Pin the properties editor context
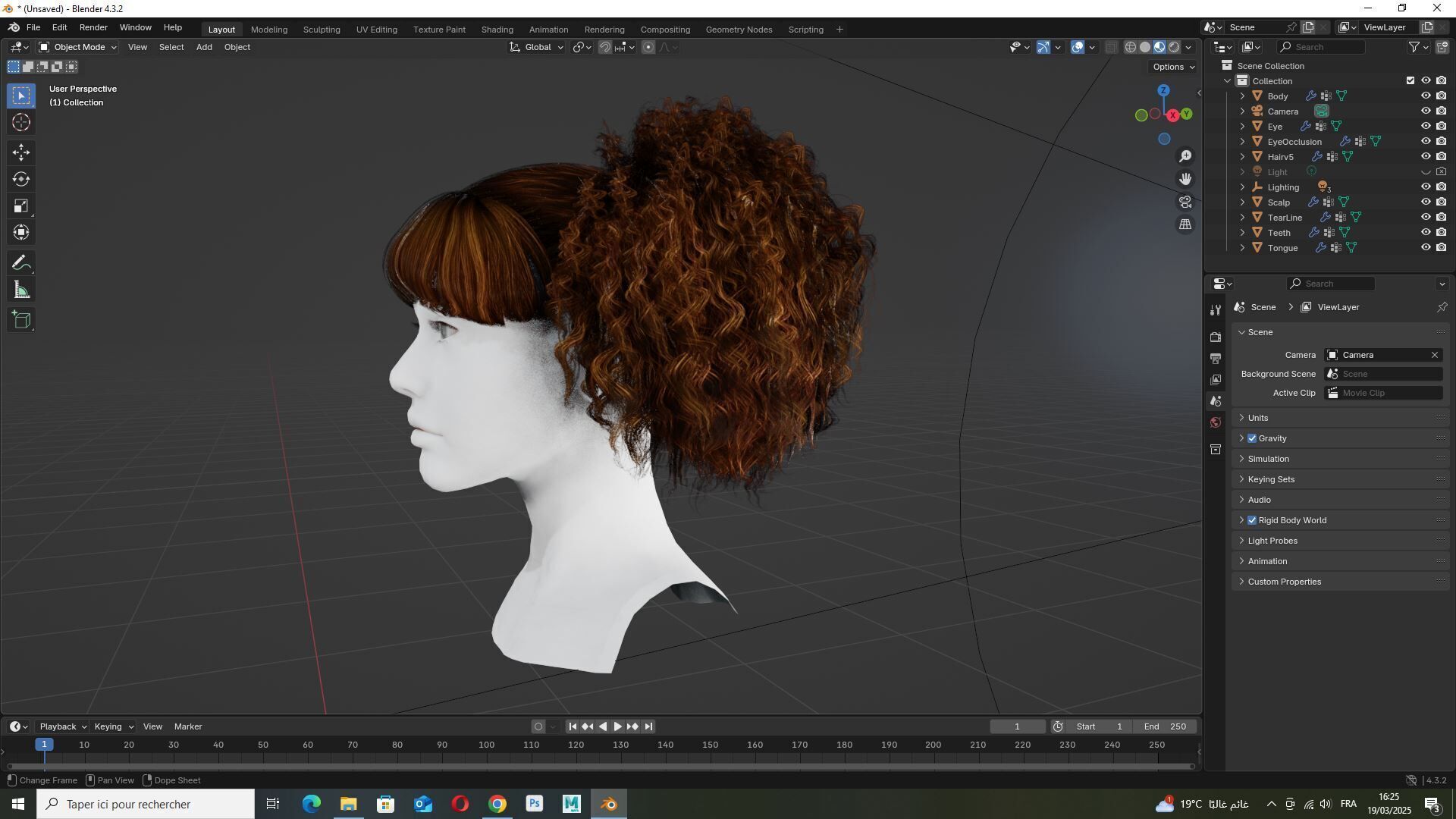 click(x=1442, y=307)
